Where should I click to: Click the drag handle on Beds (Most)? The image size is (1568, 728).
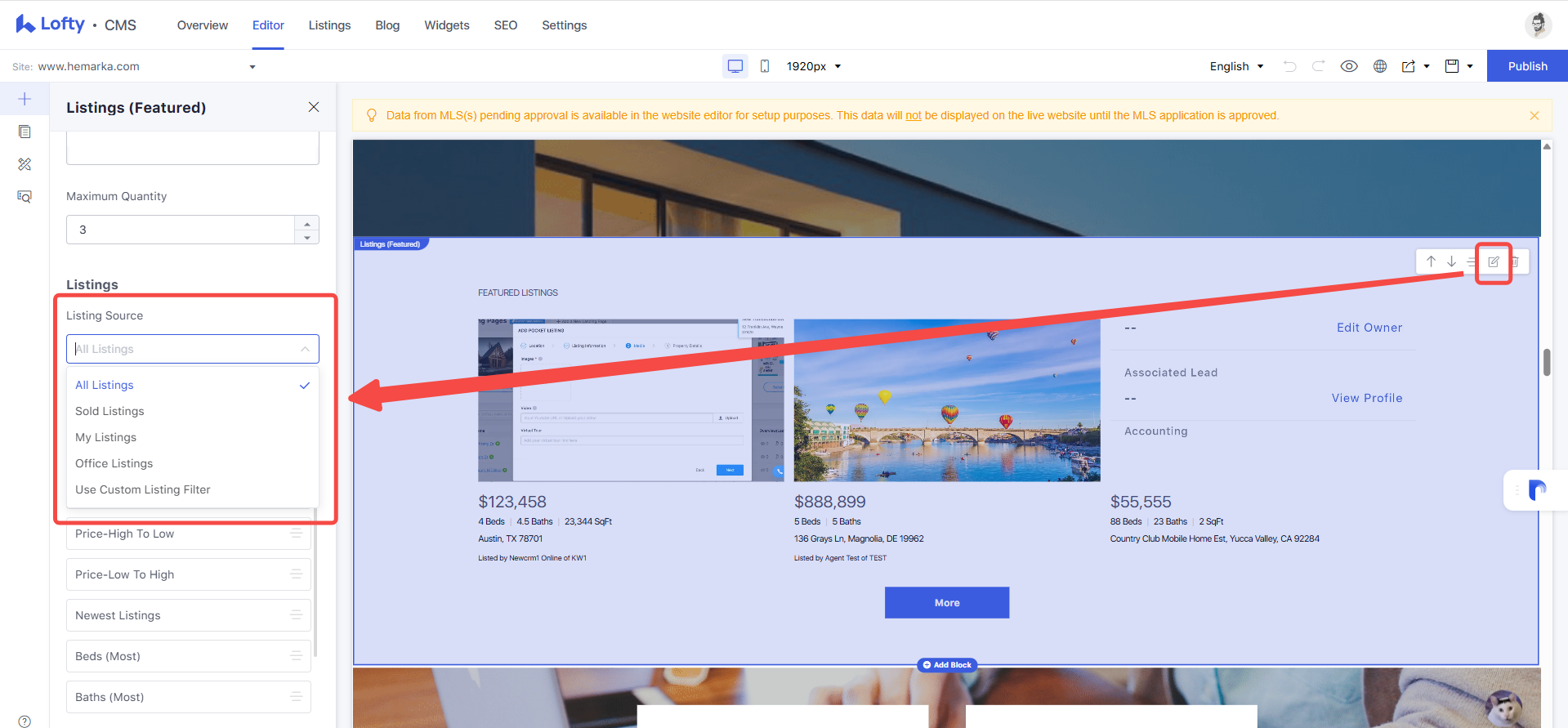[296, 656]
